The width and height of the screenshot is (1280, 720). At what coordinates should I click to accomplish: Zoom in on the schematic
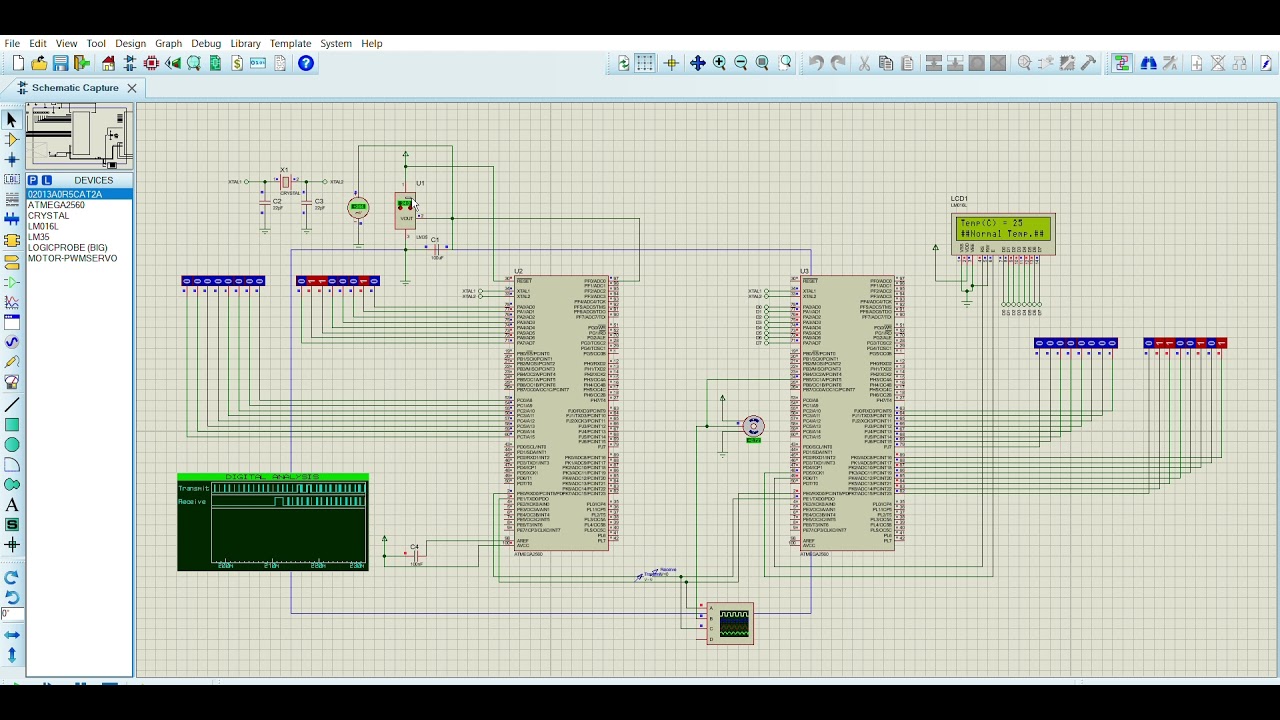click(x=719, y=63)
